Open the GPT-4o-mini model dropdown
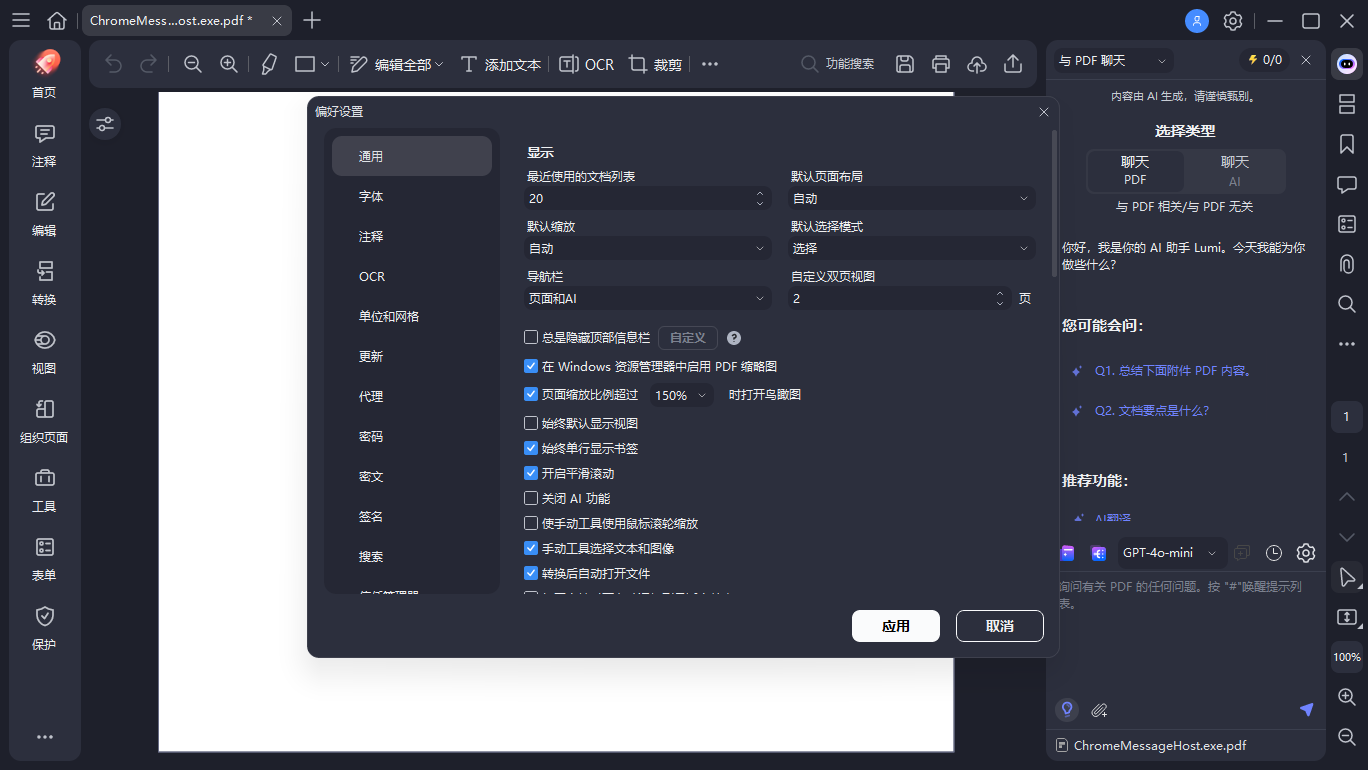1368x770 pixels. tap(1172, 553)
